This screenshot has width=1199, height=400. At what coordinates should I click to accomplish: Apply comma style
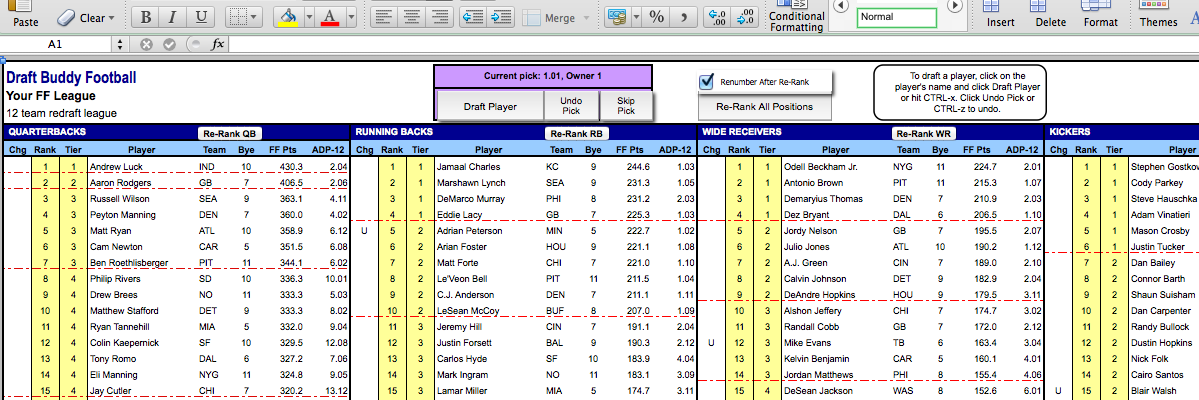(x=684, y=17)
